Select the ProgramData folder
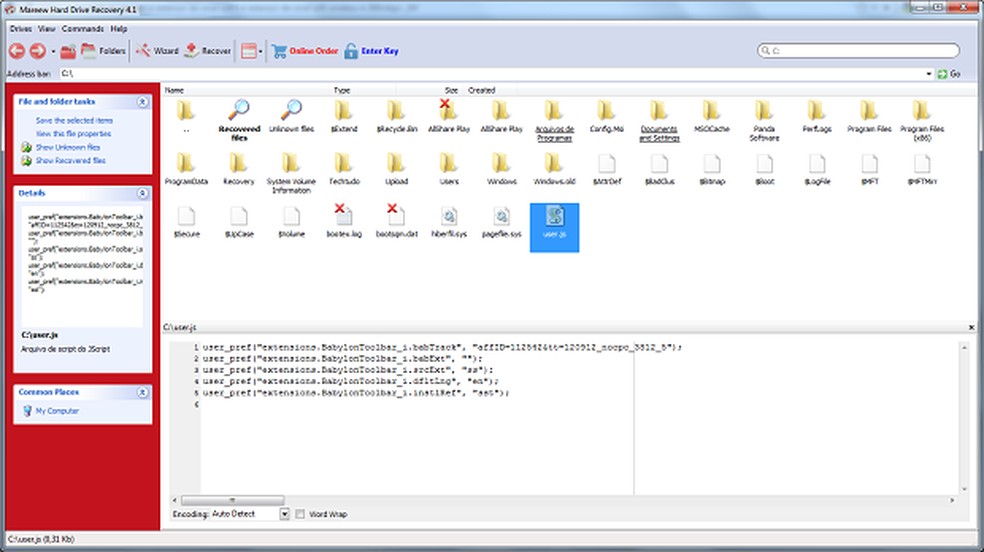This screenshot has height=552, width=984. coord(186,169)
